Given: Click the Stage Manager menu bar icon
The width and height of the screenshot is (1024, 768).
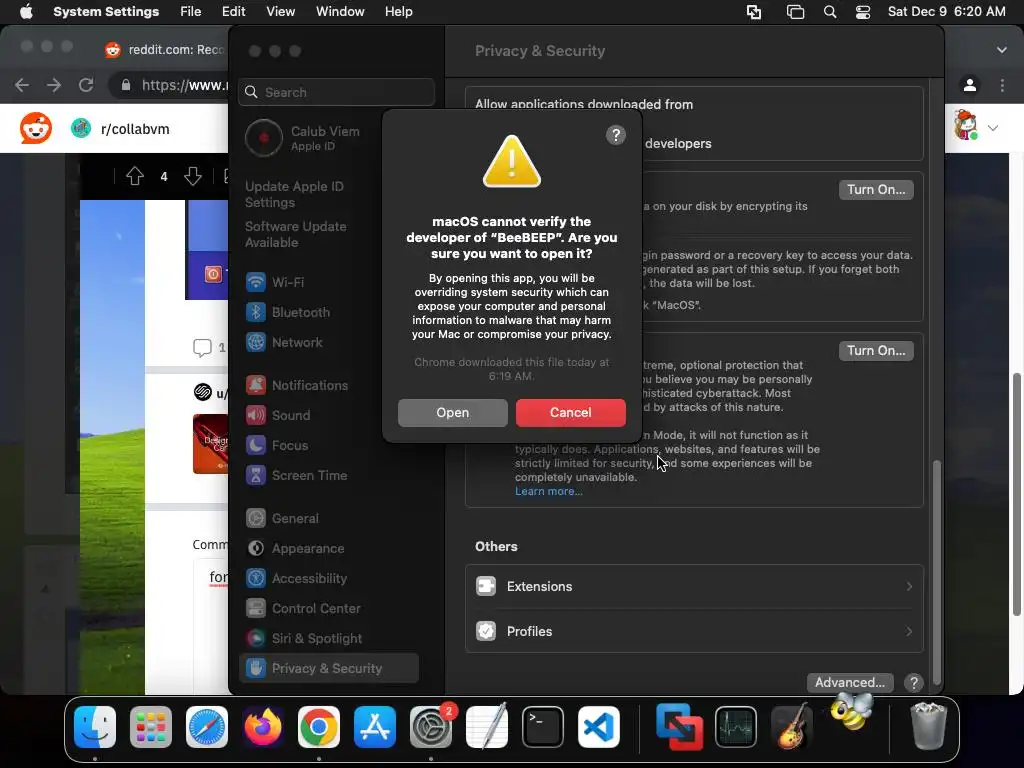Looking at the screenshot, I should click(x=795, y=12).
